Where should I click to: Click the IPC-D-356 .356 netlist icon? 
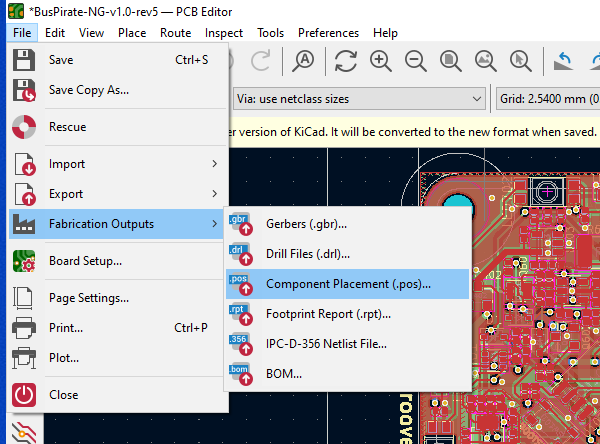point(241,344)
